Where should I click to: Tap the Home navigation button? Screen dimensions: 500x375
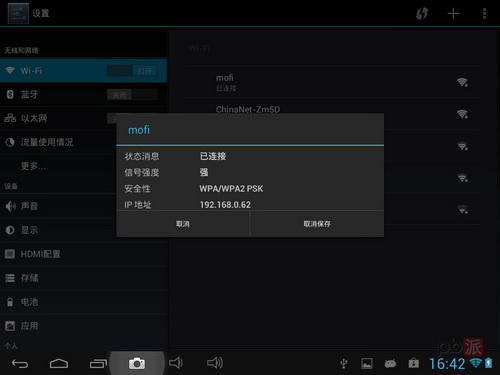(x=59, y=363)
